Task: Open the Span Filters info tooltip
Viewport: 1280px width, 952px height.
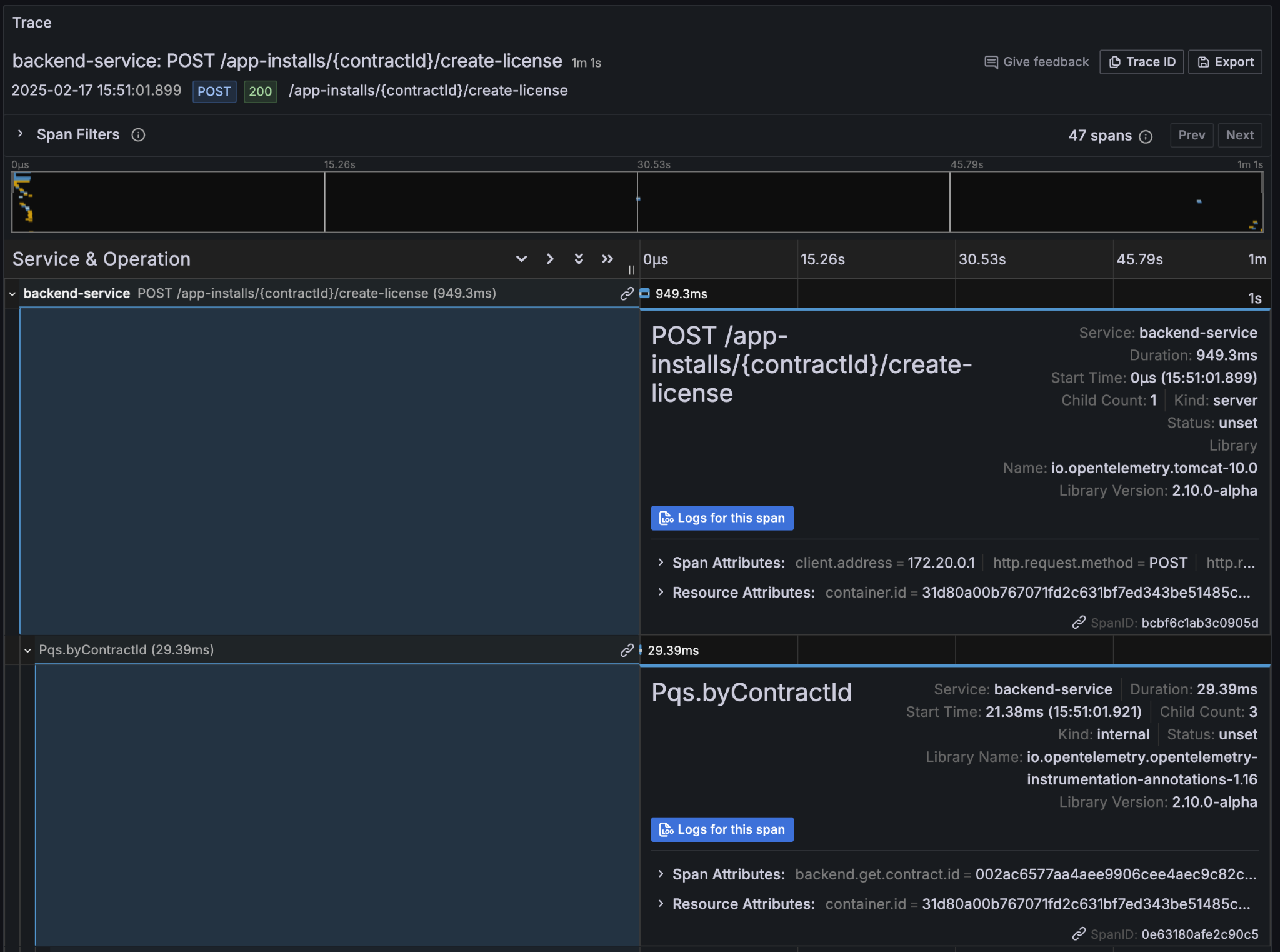Action: click(138, 135)
